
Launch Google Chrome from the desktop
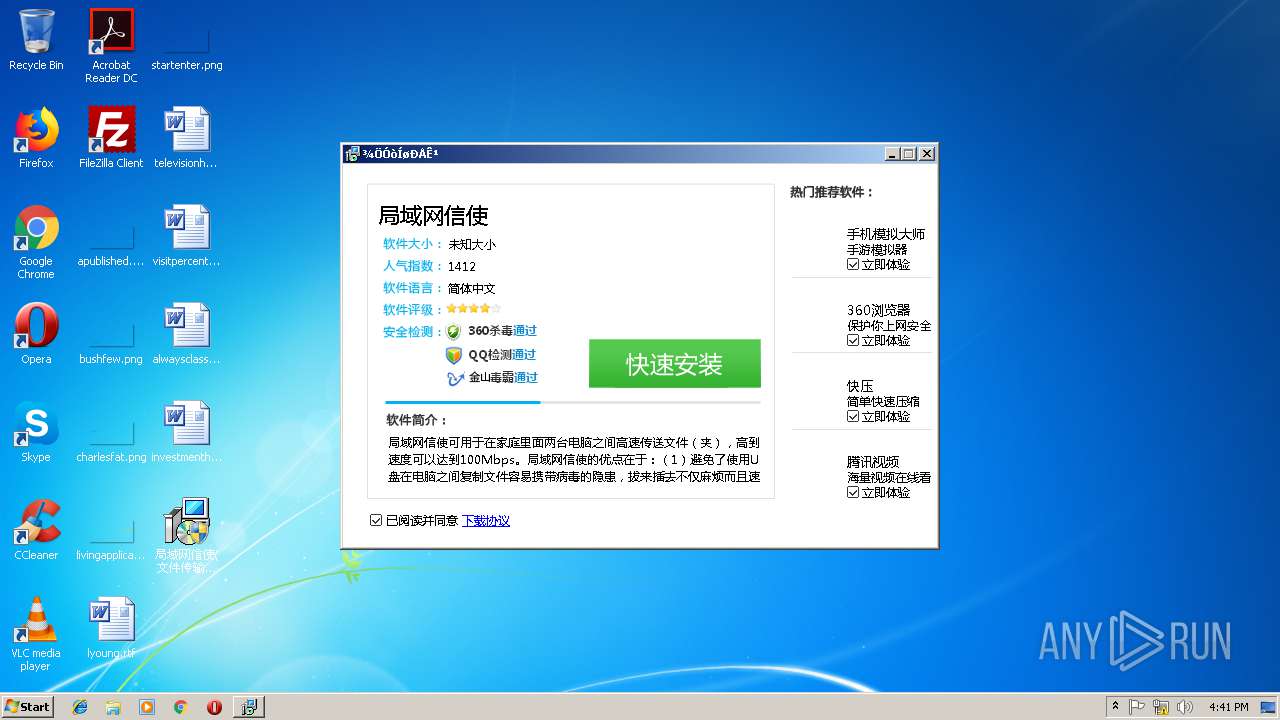pos(36,242)
